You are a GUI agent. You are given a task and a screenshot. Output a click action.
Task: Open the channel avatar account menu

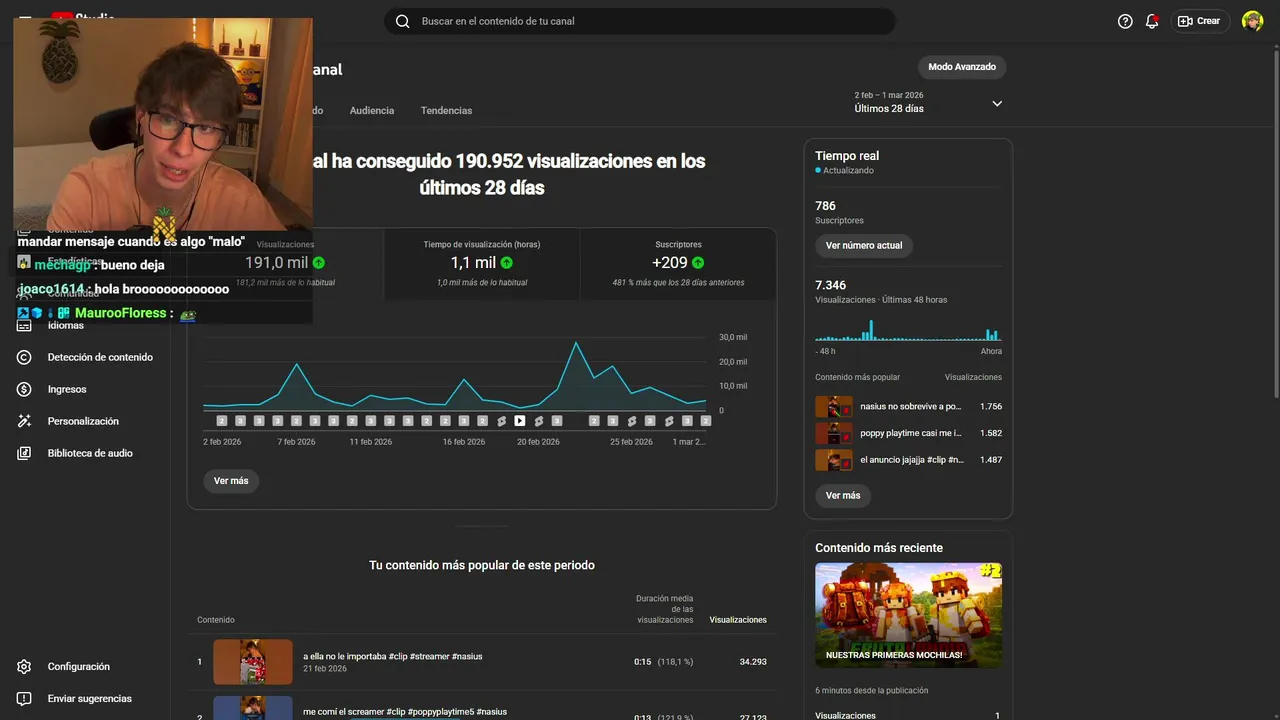coord(1252,21)
